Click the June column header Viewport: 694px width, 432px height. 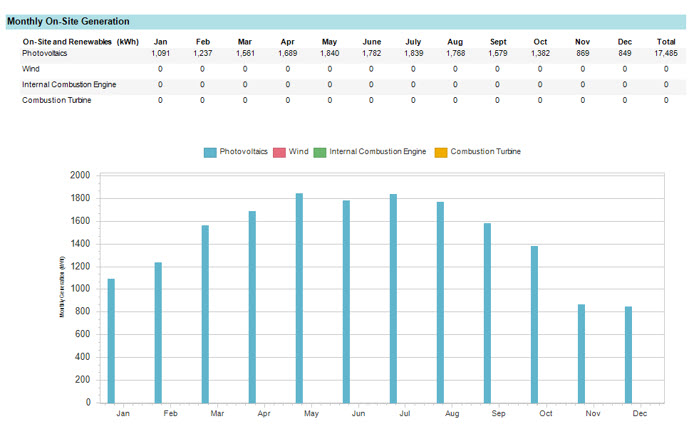pyautogui.click(x=372, y=42)
